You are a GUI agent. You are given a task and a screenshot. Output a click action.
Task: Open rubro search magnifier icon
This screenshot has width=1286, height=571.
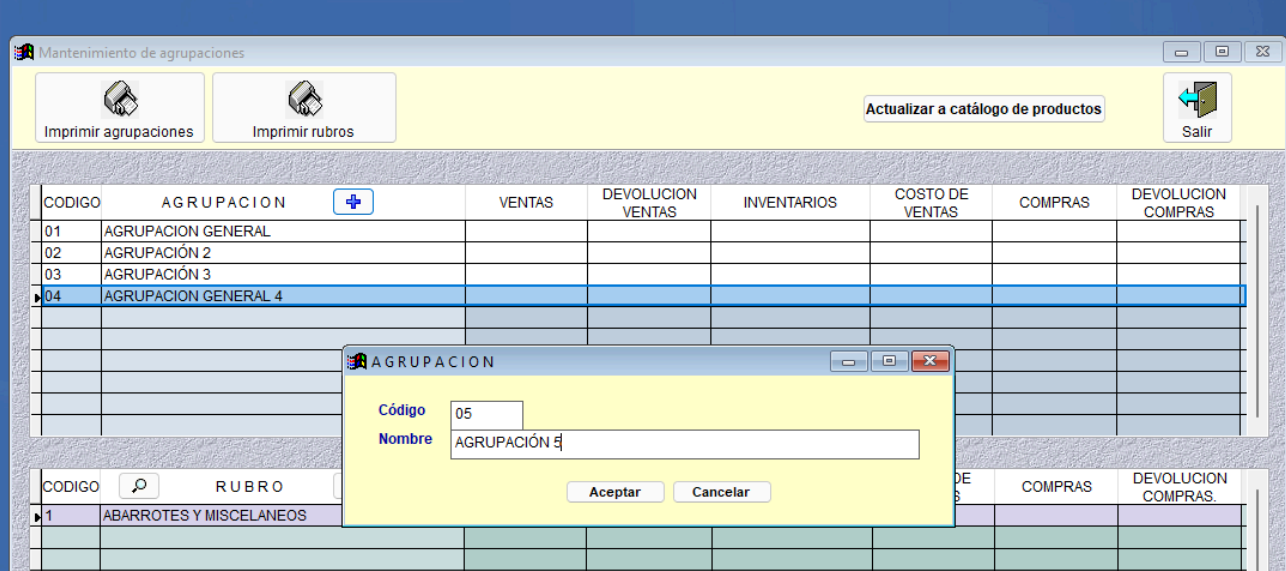point(140,486)
